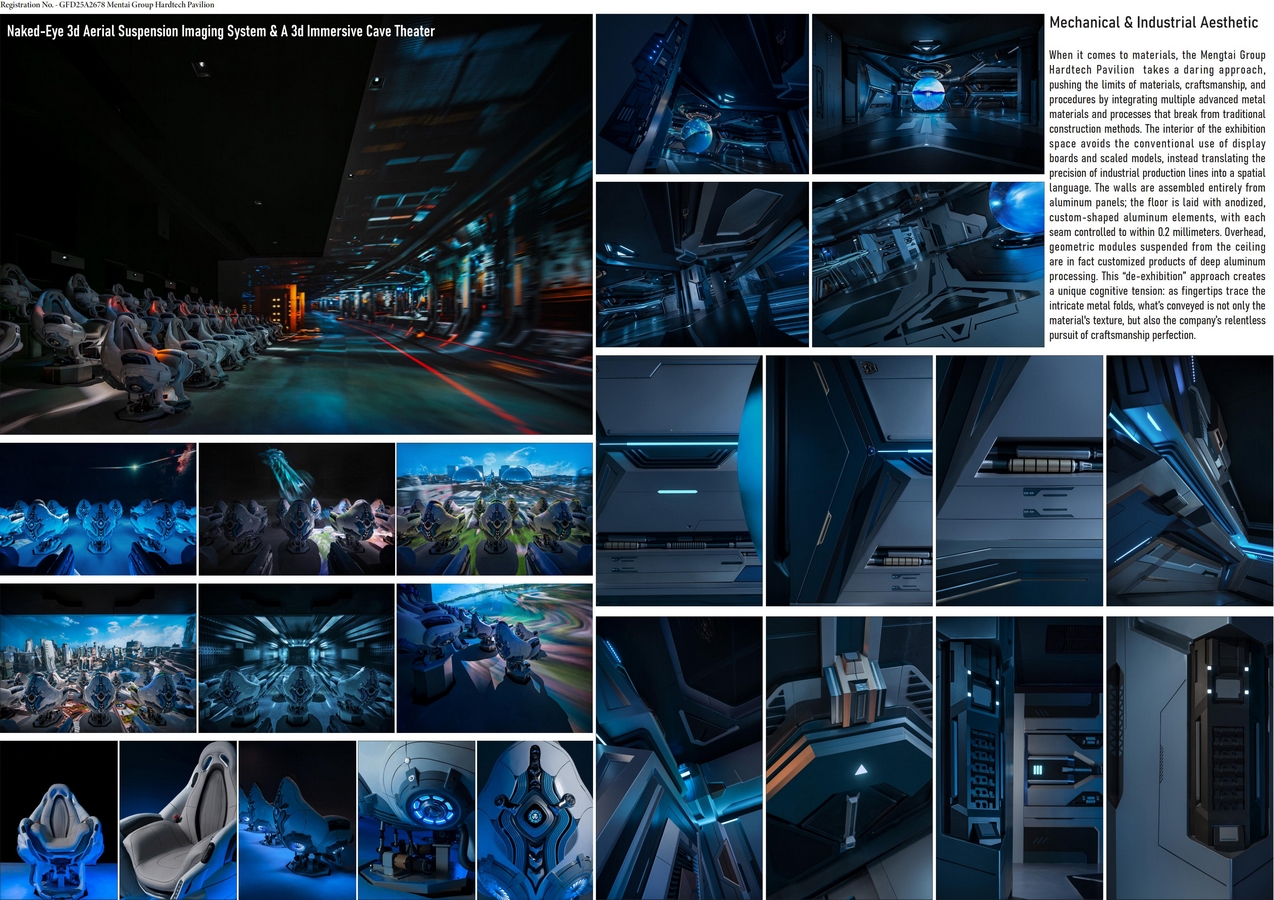Click the gray wall with hexagonal recess photo

click(x=1189, y=757)
